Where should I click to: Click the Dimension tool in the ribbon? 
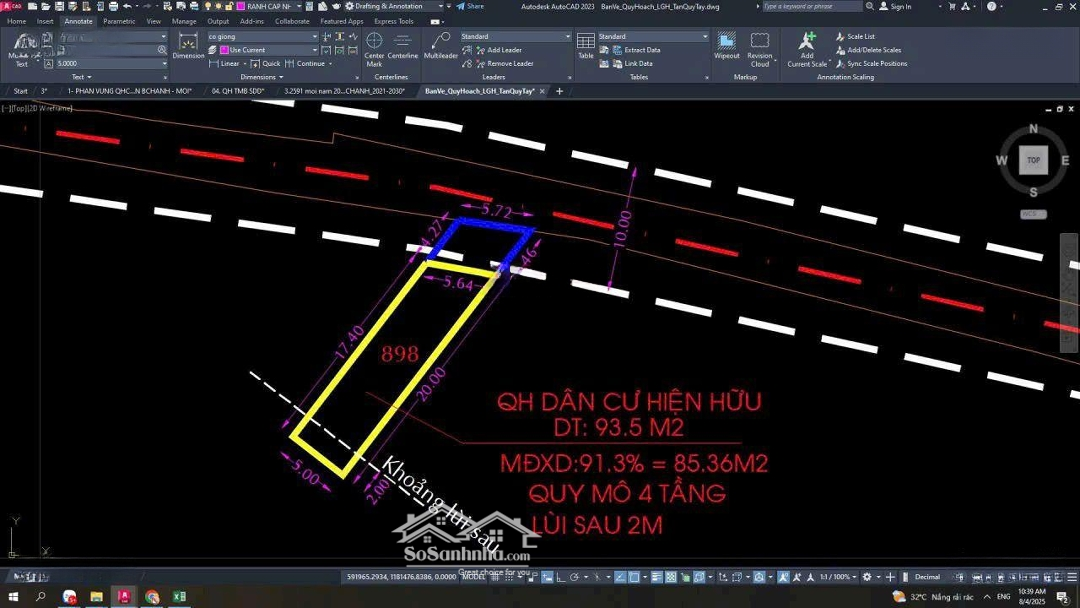pos(188,45)
